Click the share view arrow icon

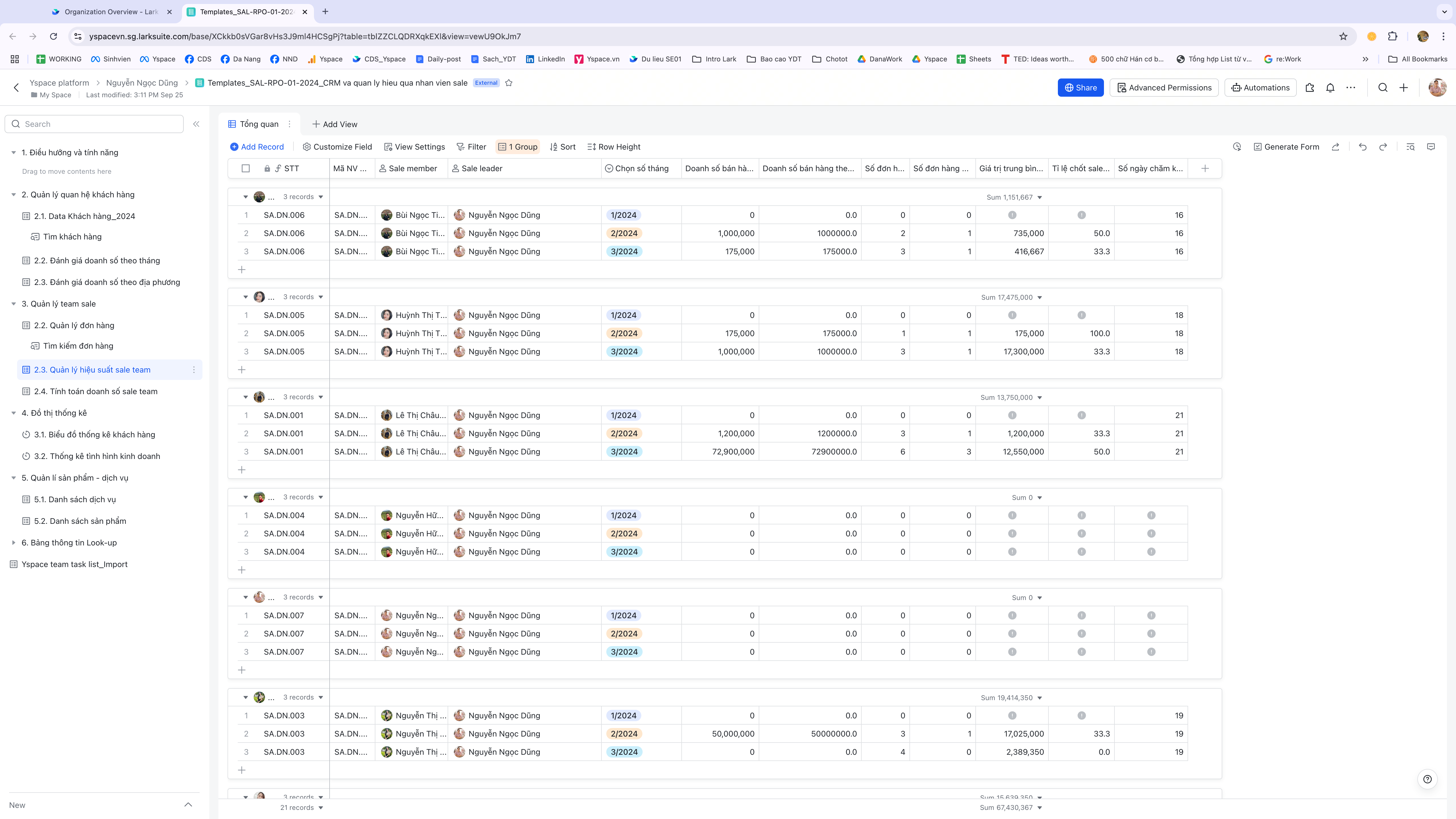click(1336, 147)
